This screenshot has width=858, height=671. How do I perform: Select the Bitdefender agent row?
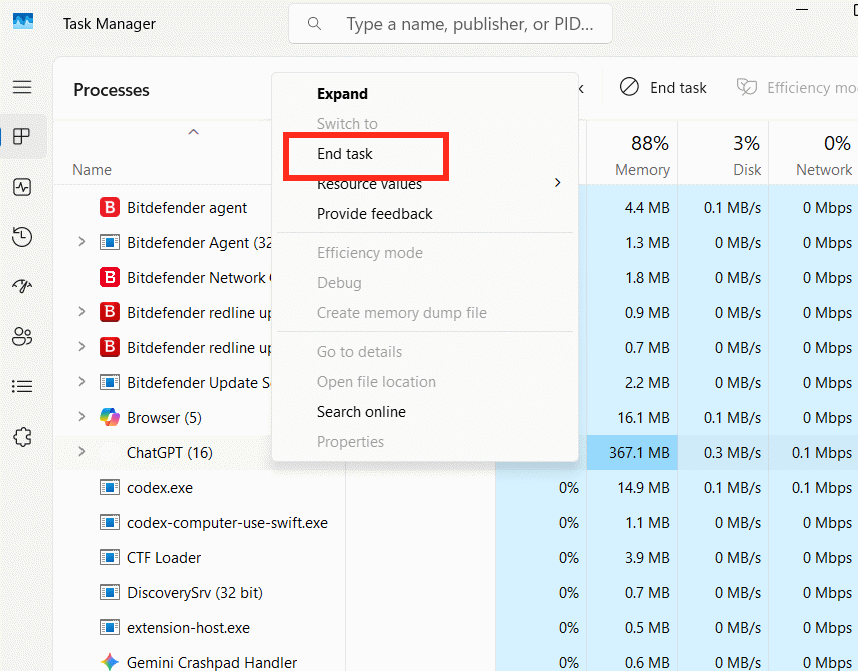456,207
